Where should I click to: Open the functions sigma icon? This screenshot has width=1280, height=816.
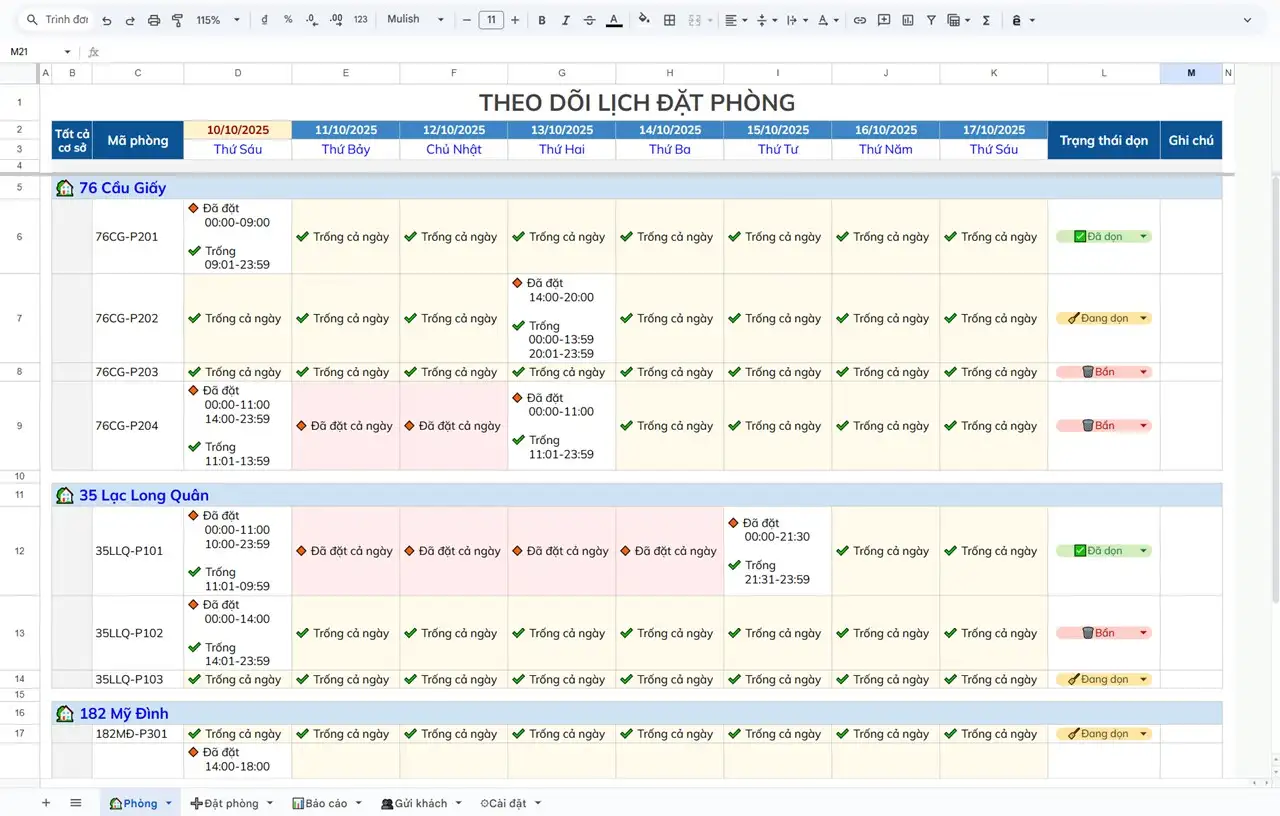(x=986, y=20)
